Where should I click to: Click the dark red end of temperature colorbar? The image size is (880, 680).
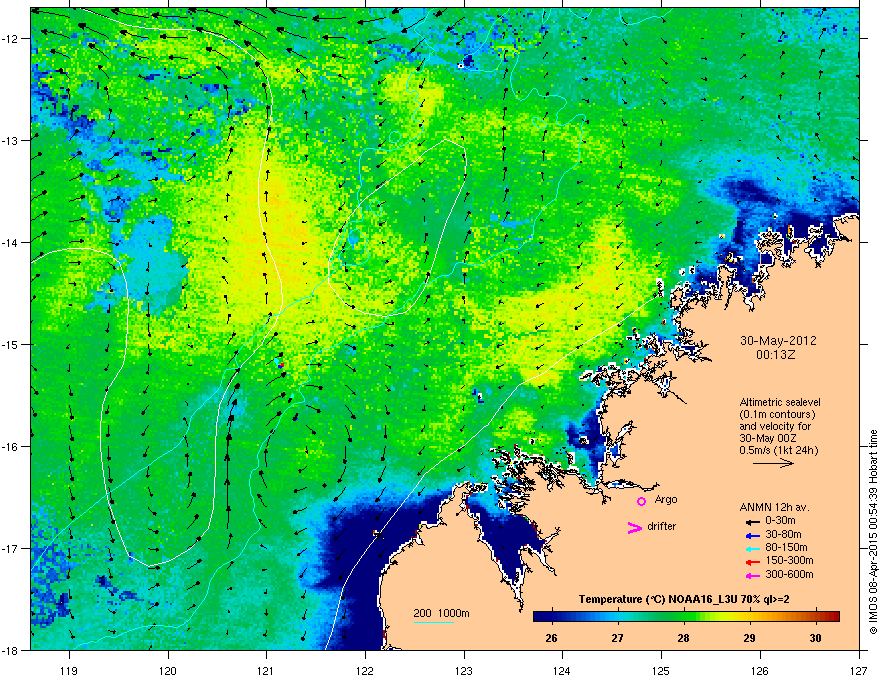tap(832, 617)
